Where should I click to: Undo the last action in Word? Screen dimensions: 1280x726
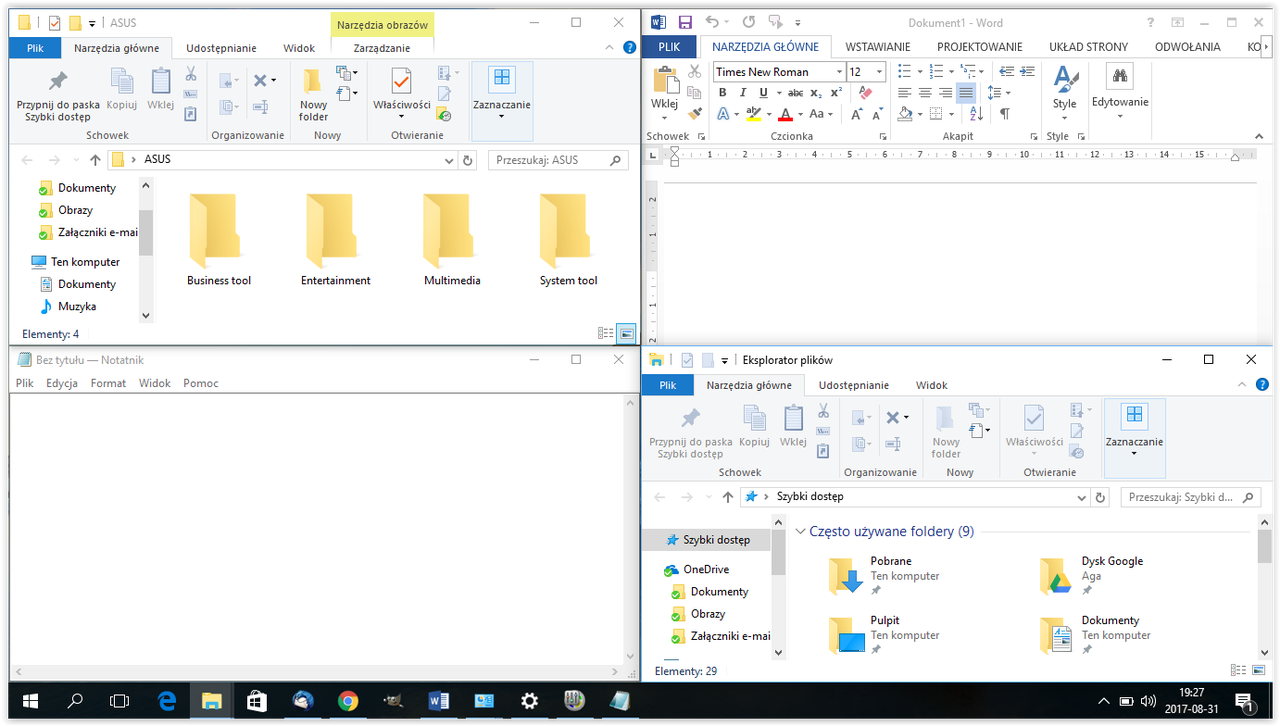point(711,22)
